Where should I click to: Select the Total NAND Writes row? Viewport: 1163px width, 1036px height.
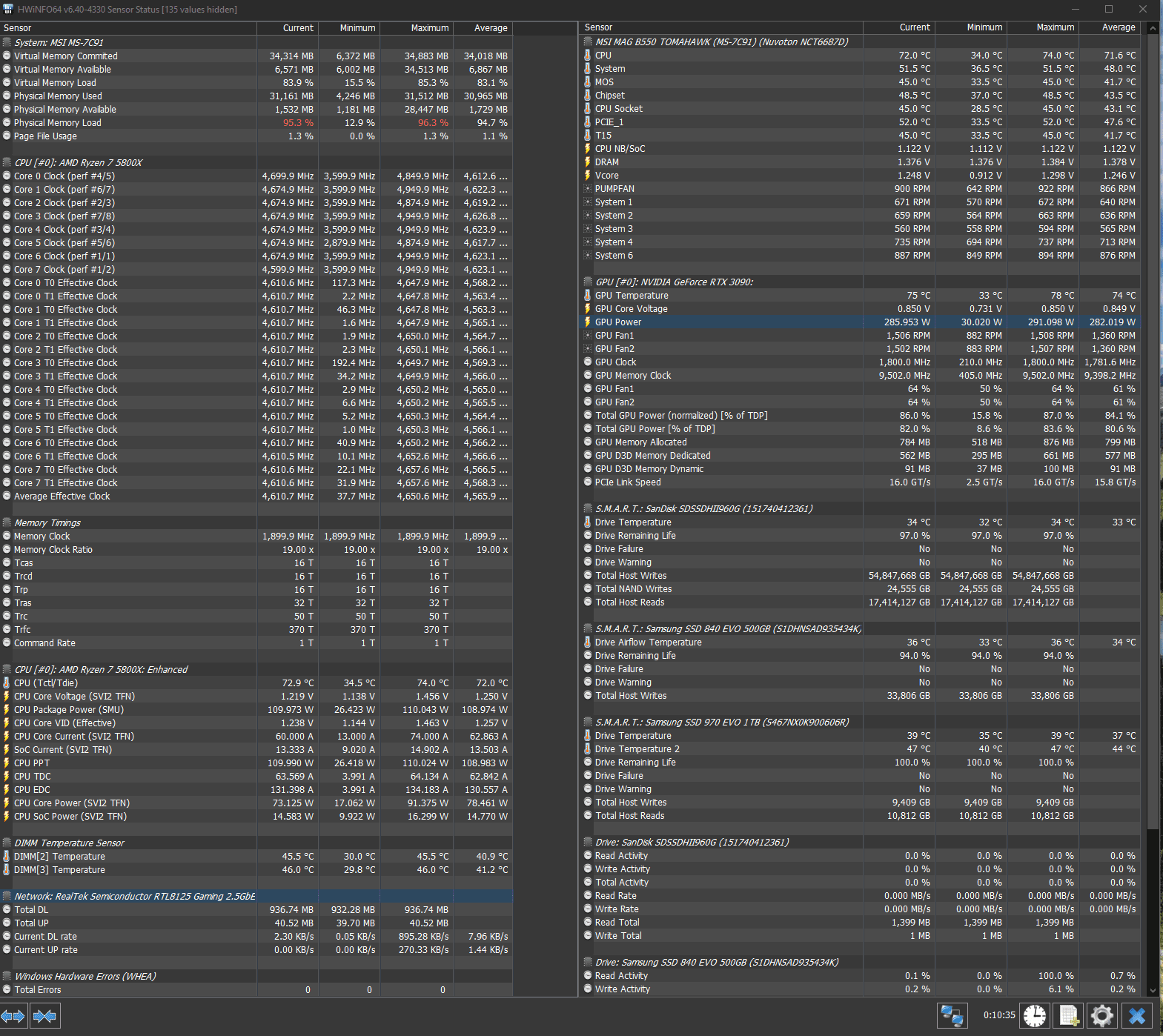pyautogui.click(x=860, y=588)
